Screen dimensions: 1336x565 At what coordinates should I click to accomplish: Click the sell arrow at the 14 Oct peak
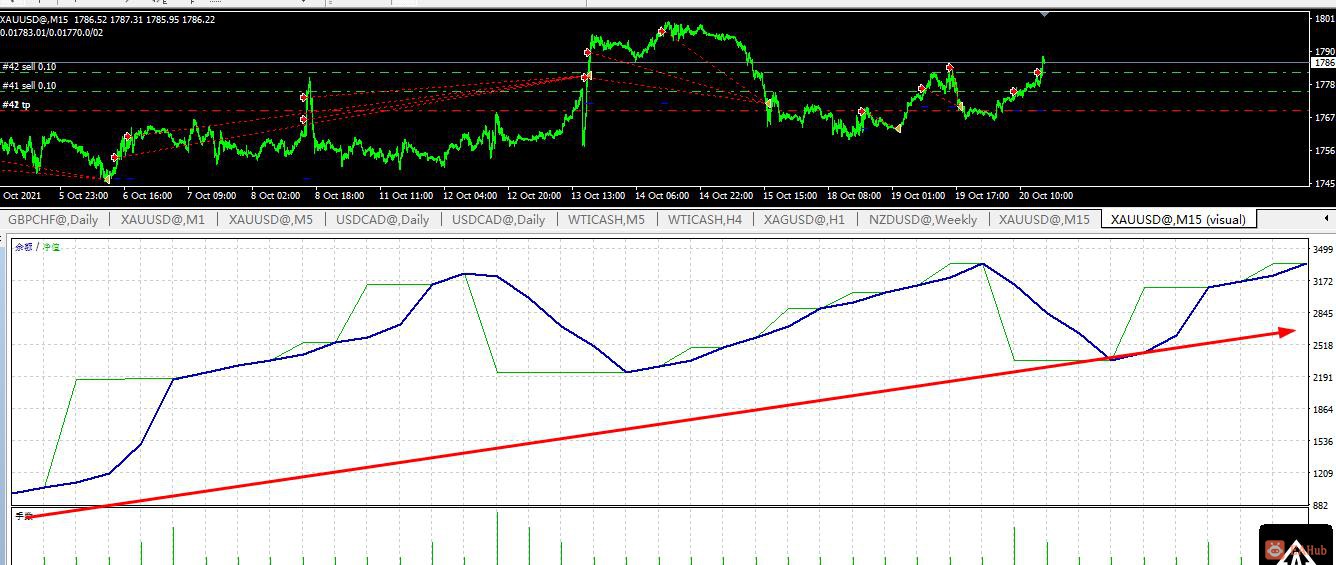(x=662, y=32)
